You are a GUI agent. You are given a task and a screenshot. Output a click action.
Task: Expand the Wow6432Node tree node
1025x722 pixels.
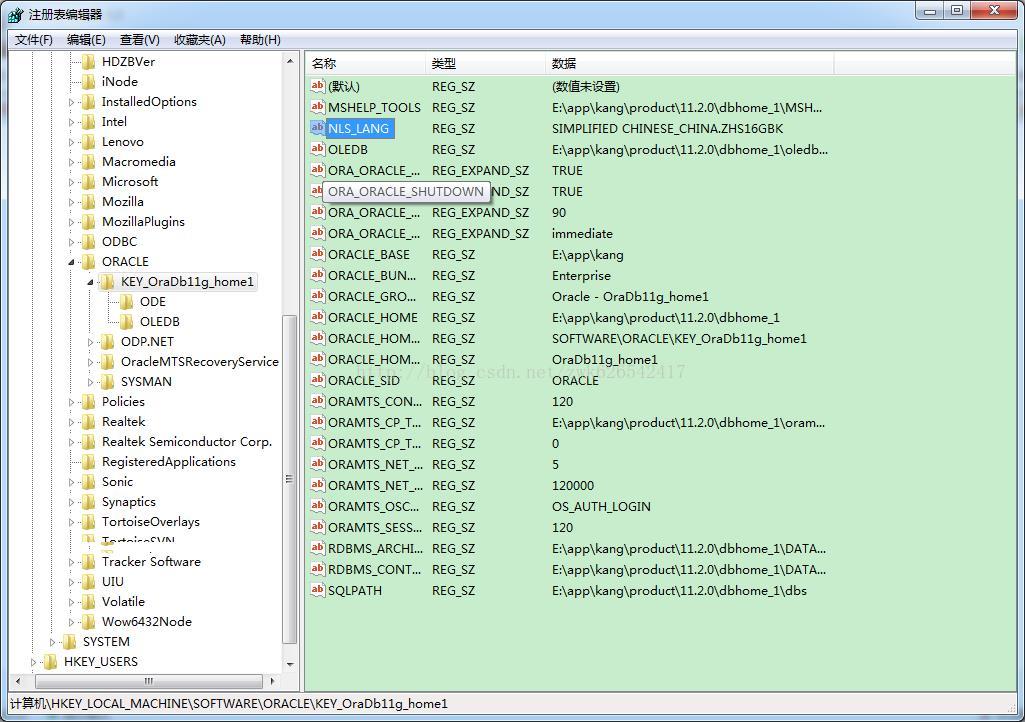coord(71,622)
